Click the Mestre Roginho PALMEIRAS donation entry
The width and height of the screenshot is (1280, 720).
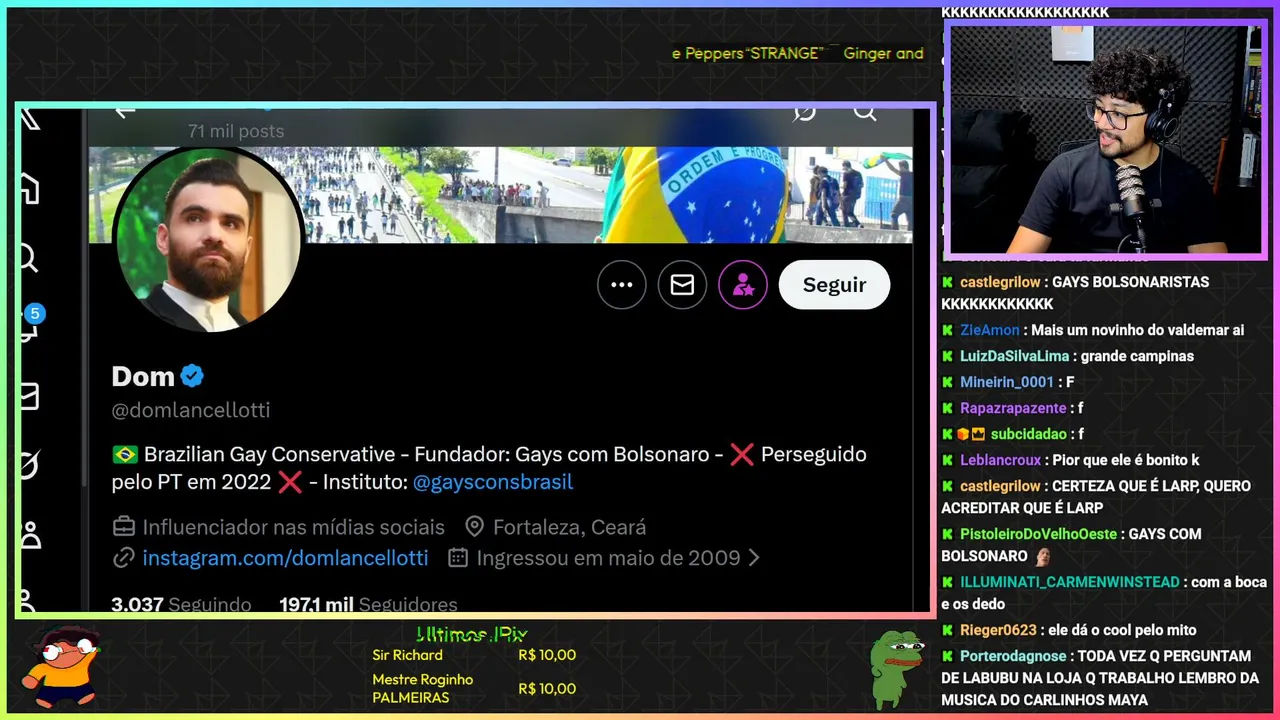click(x=474, y=688)
